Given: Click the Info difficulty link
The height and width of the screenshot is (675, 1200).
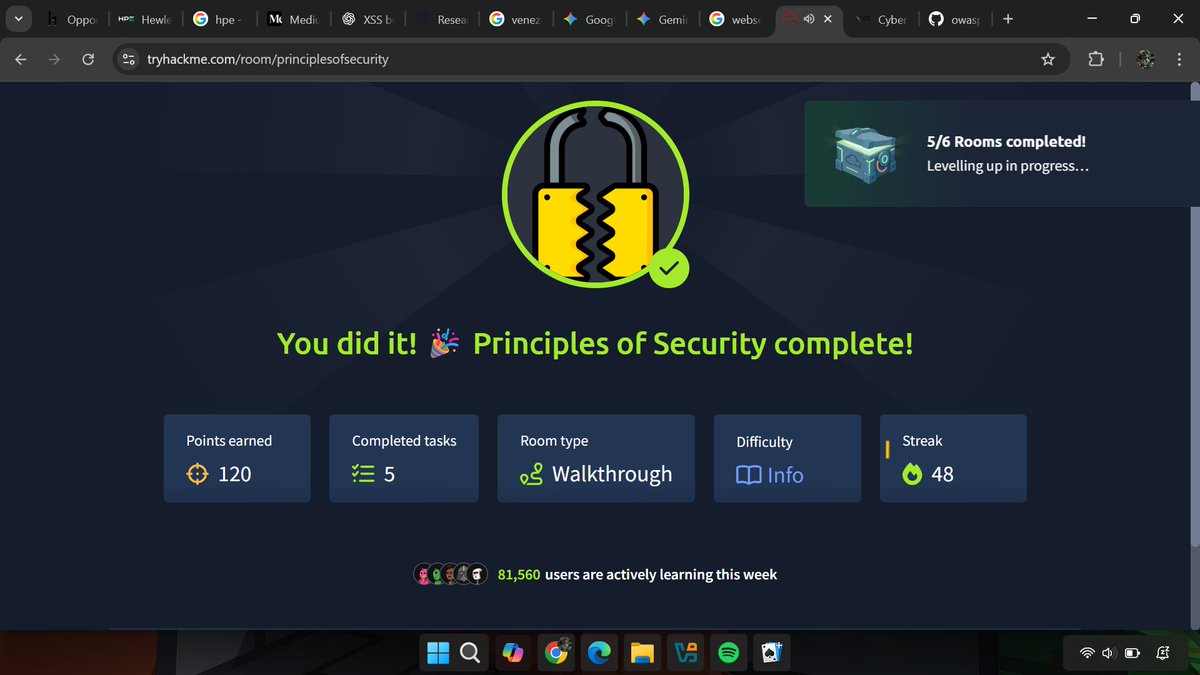Looking at the screenshot, I should click(x=785, y=476).
